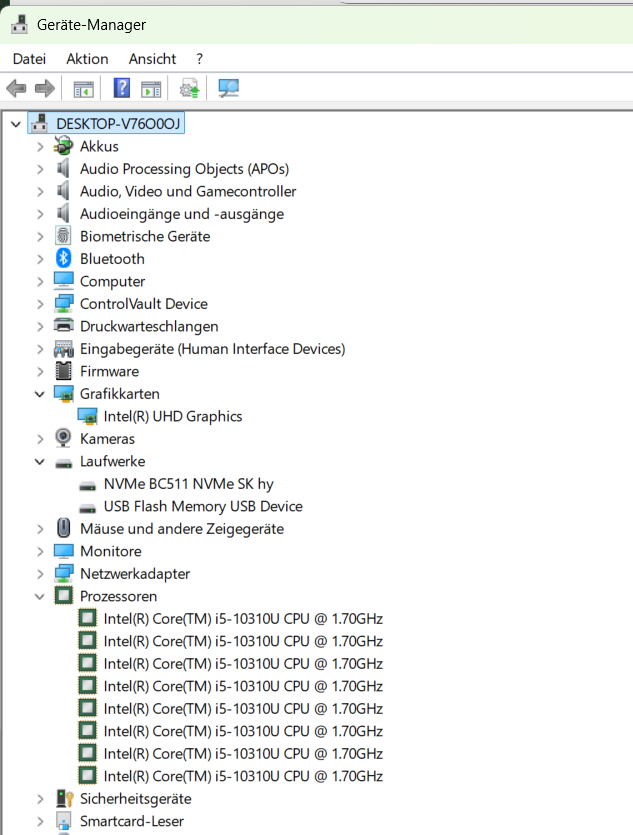The width and height of the screenshot is (633, 835).
Task: Click the Sicherheitsgeräte key icon
Action: point(64,798)
